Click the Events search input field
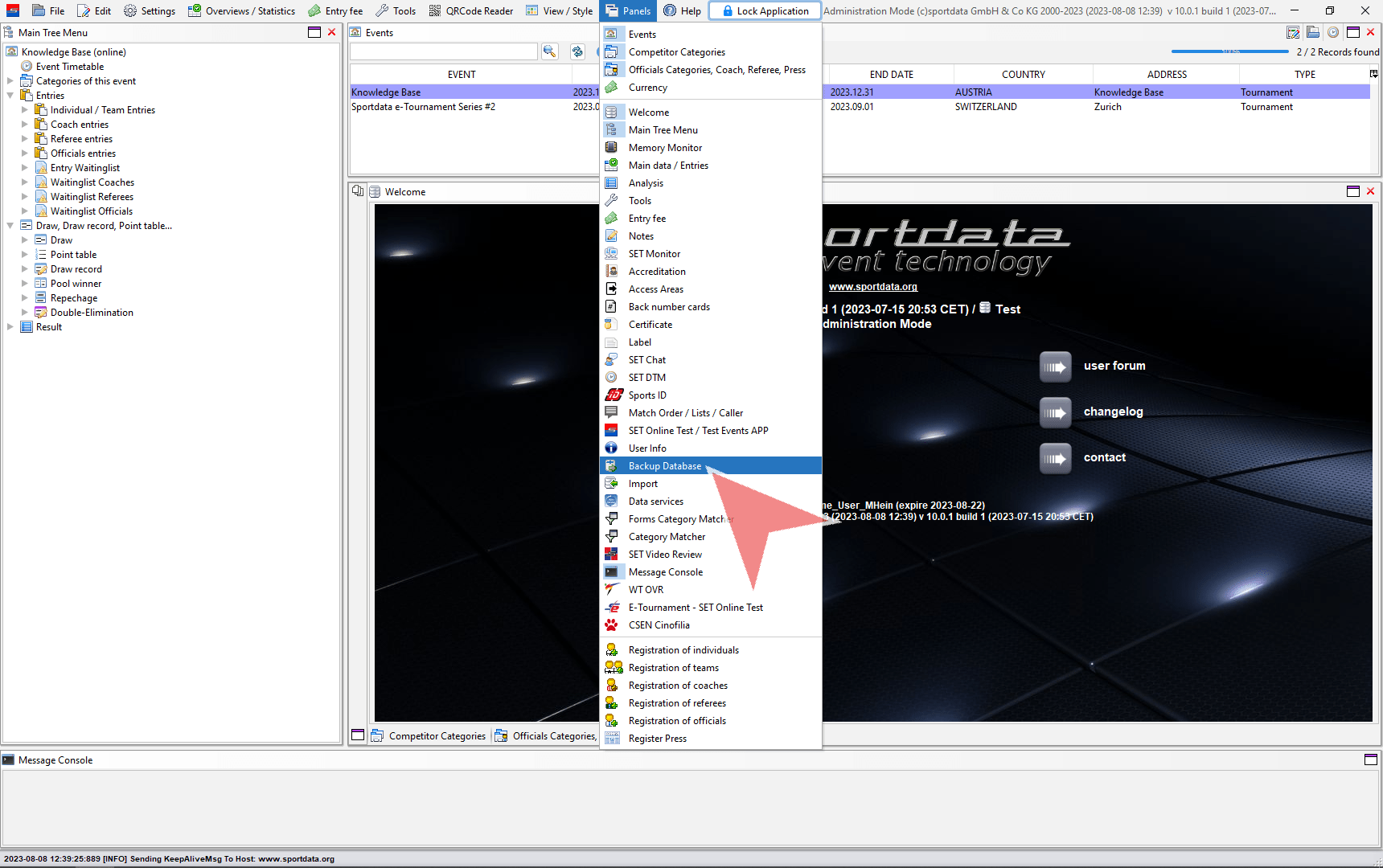 [x=443, y=51]
